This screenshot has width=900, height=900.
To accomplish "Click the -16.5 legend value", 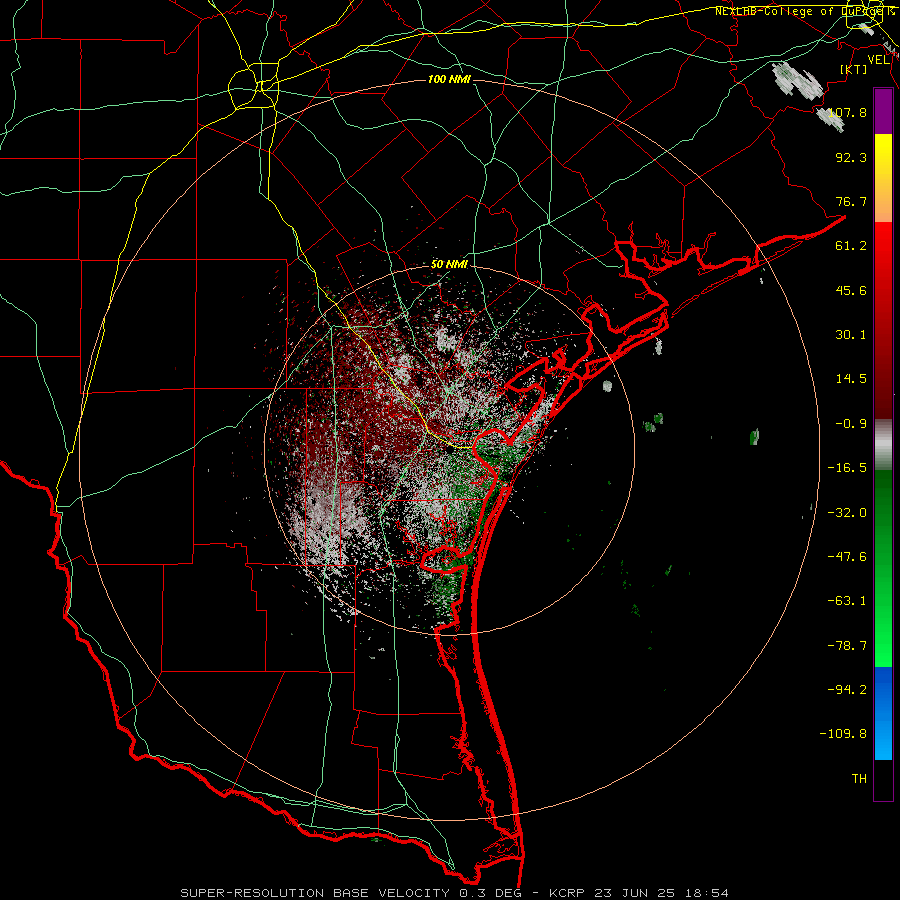I will coord(847,468).
